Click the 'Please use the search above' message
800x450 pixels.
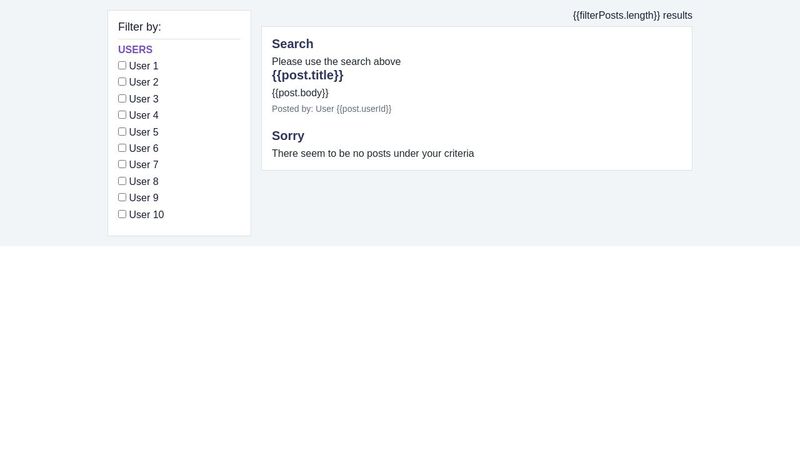pyautogui.click(x=336, y=62)
